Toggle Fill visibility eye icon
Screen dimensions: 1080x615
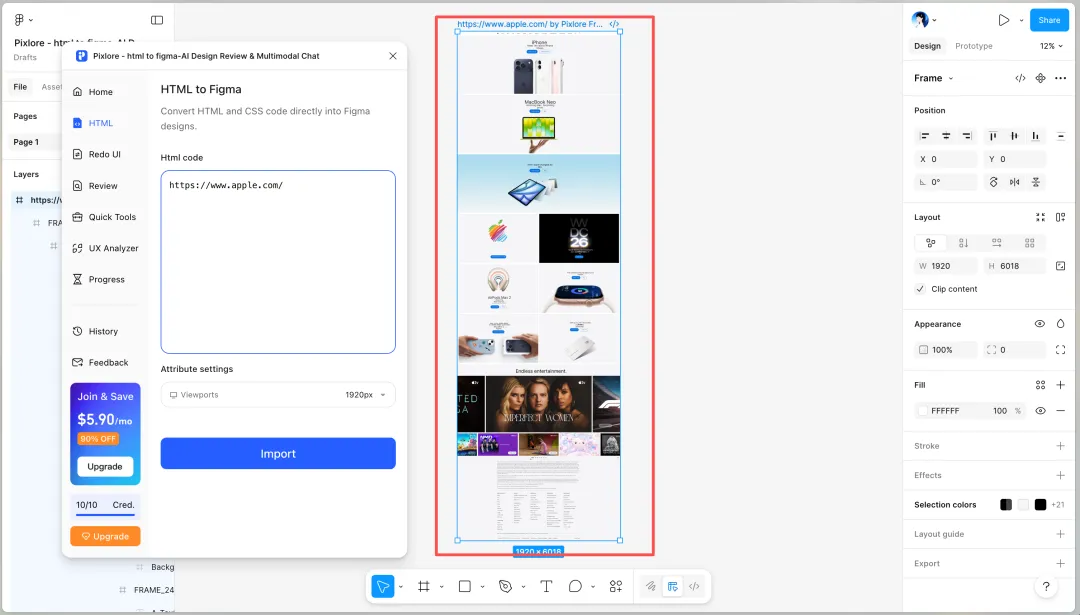[x=1040, y=410]
